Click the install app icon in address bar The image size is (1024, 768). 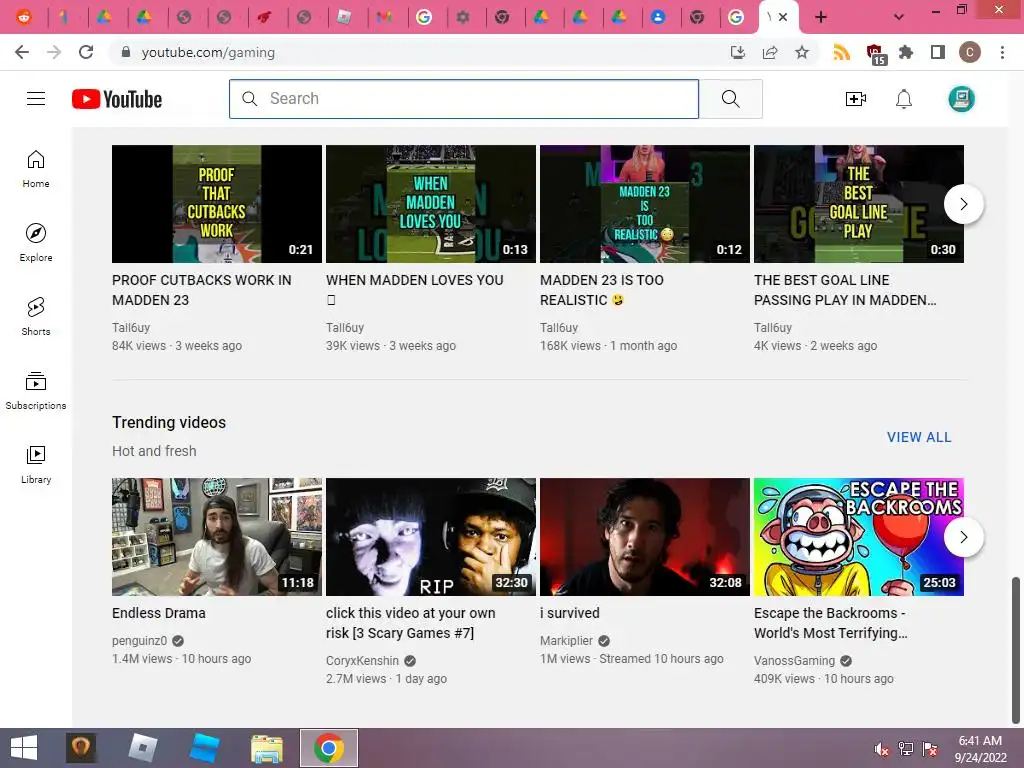click(x=738, y=52)
